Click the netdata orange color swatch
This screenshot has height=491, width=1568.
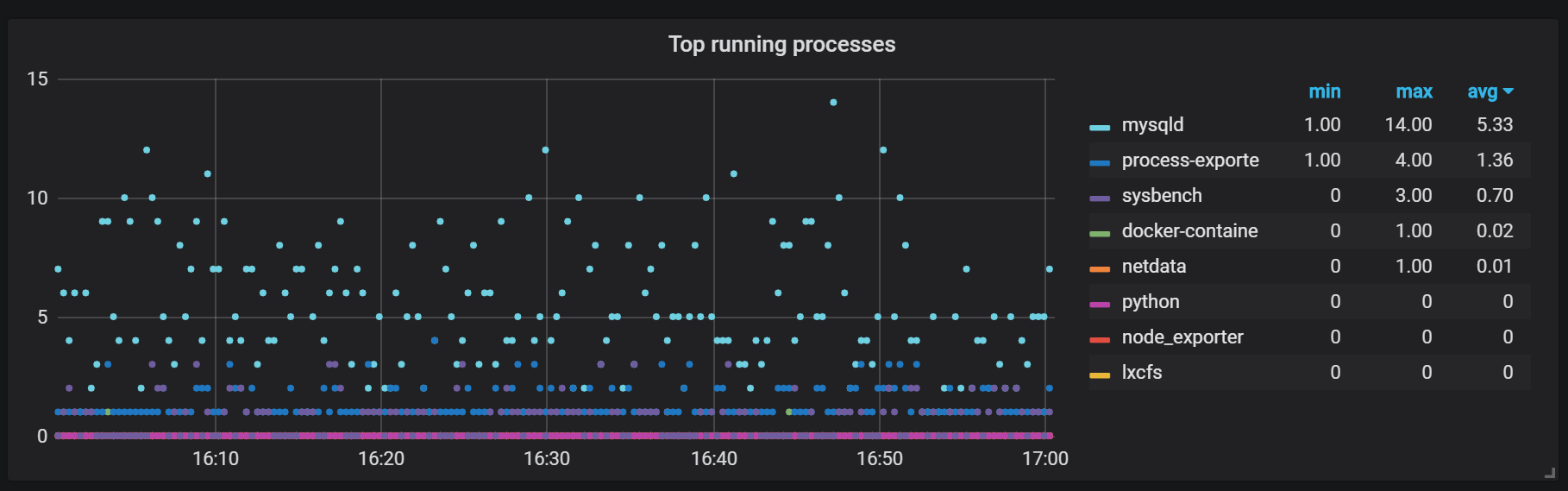pos(1100,268)
